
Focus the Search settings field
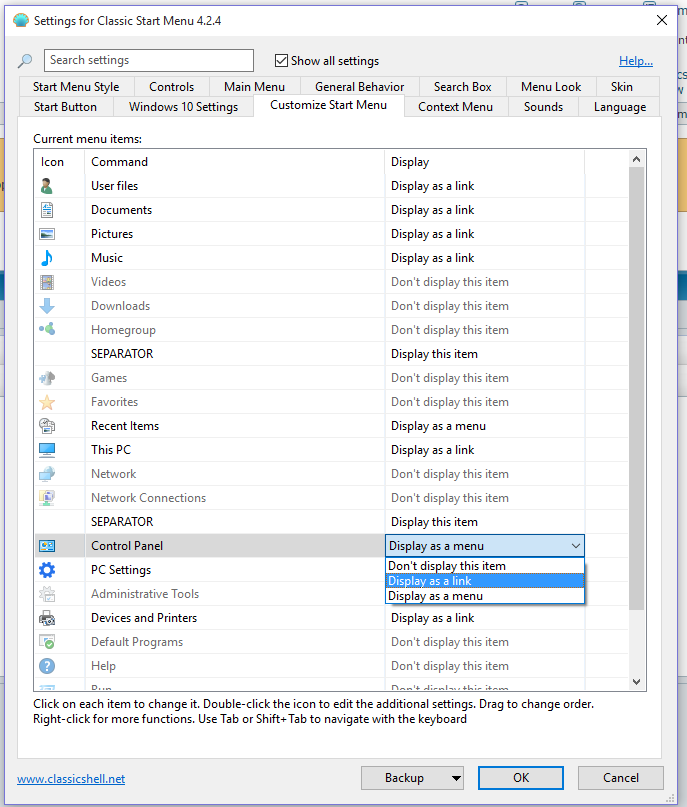click(149, 60)
